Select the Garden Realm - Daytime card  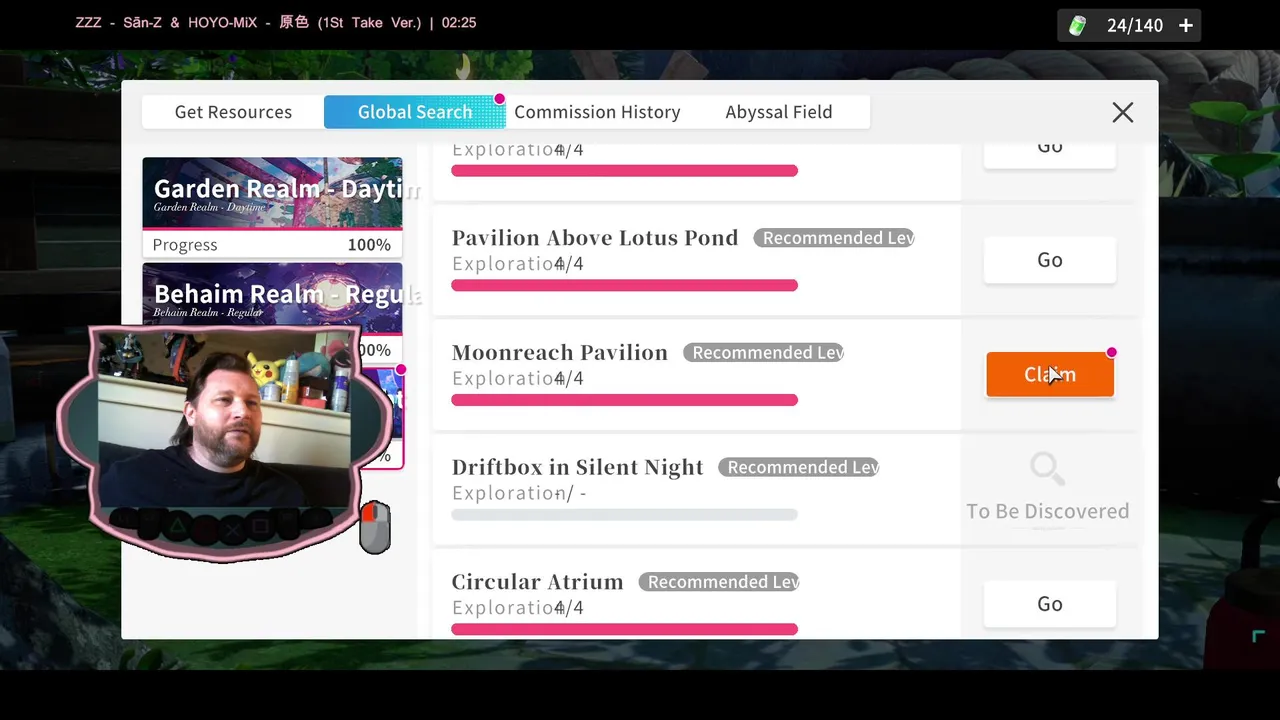pyautogui.click(x=272, y=207)
